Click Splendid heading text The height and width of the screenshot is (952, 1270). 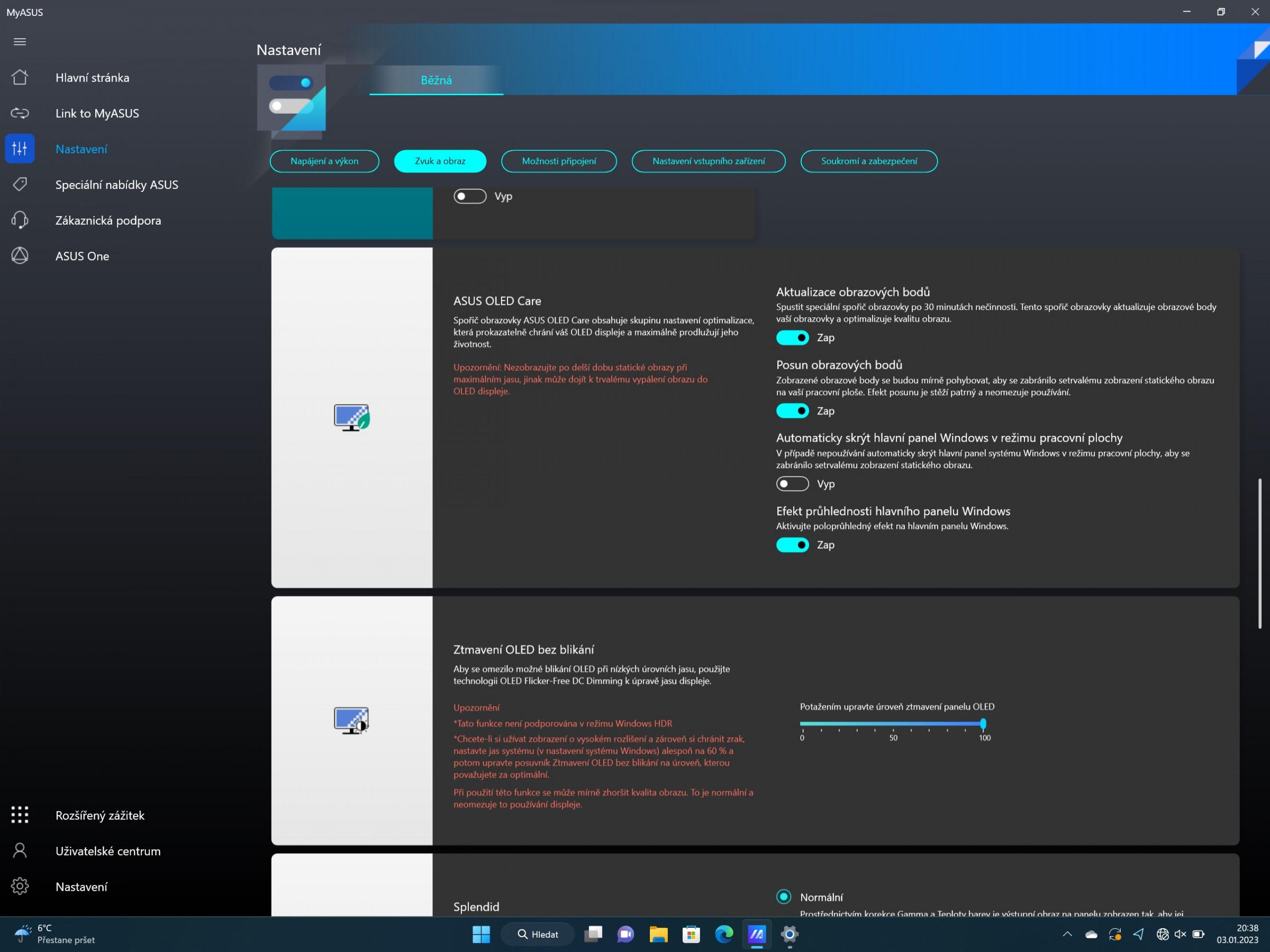click(x=476, y=907)
